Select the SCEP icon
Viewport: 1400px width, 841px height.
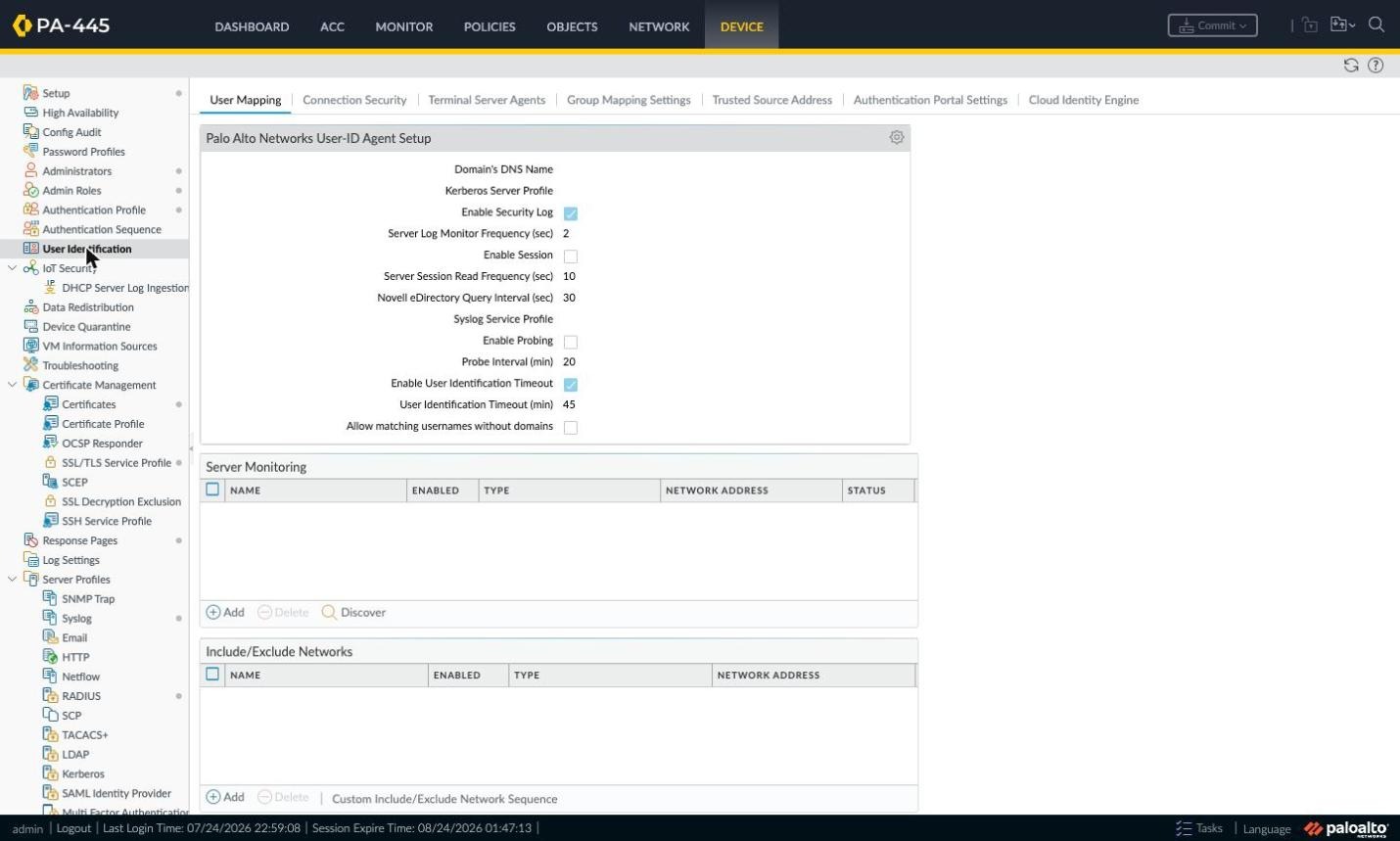point(50,482)
